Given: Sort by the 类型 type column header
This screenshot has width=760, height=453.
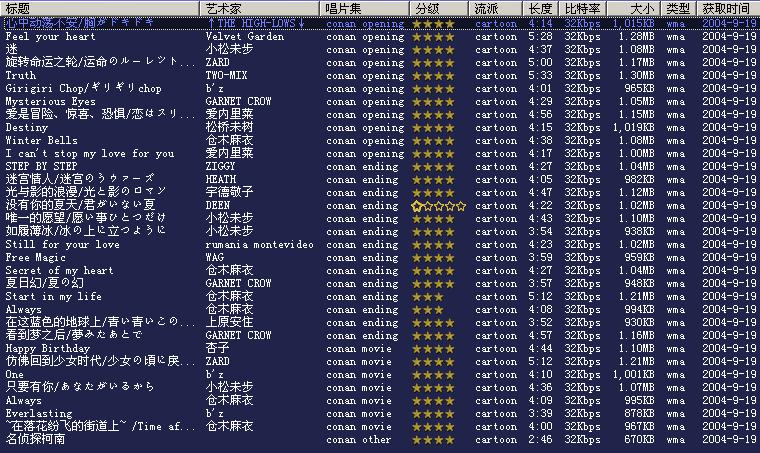Looking at the screenshot, I should click(678, 8).
